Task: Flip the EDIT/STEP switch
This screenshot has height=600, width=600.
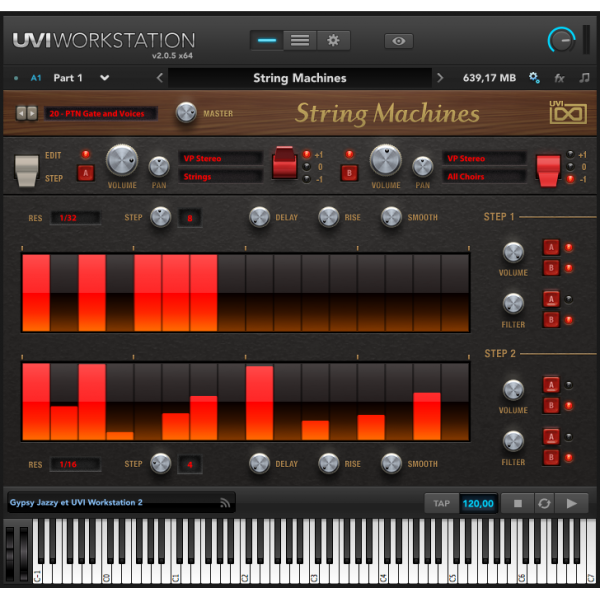Action: 26,170
